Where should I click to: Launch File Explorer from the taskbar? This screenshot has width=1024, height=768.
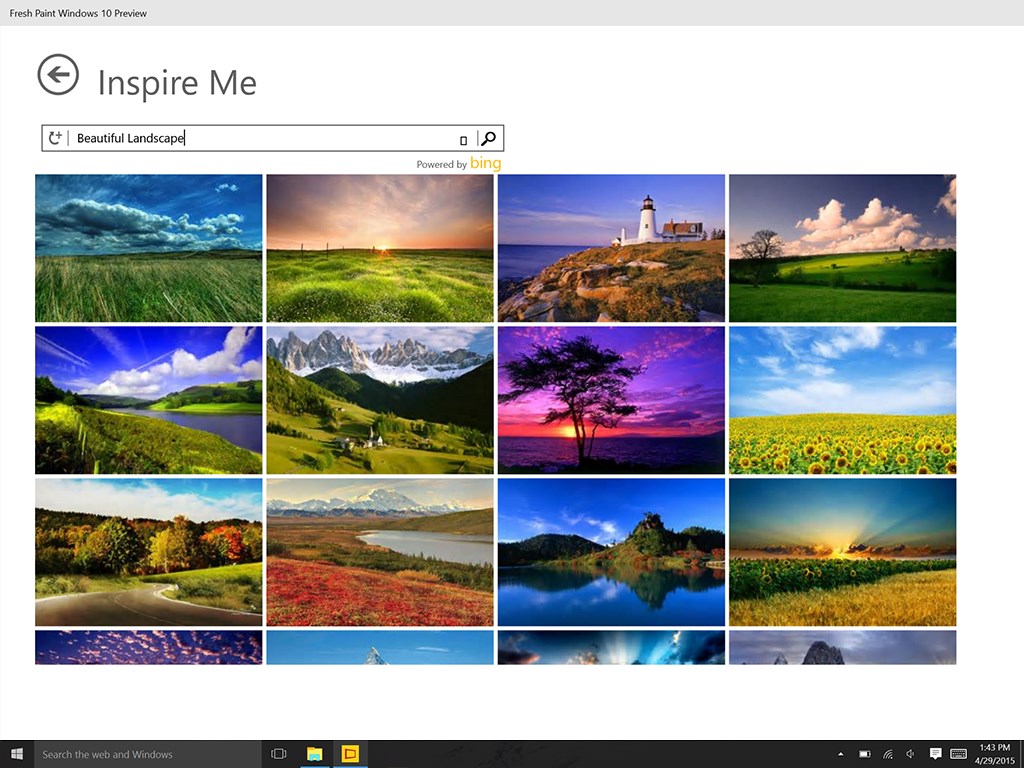coord(315,754)
